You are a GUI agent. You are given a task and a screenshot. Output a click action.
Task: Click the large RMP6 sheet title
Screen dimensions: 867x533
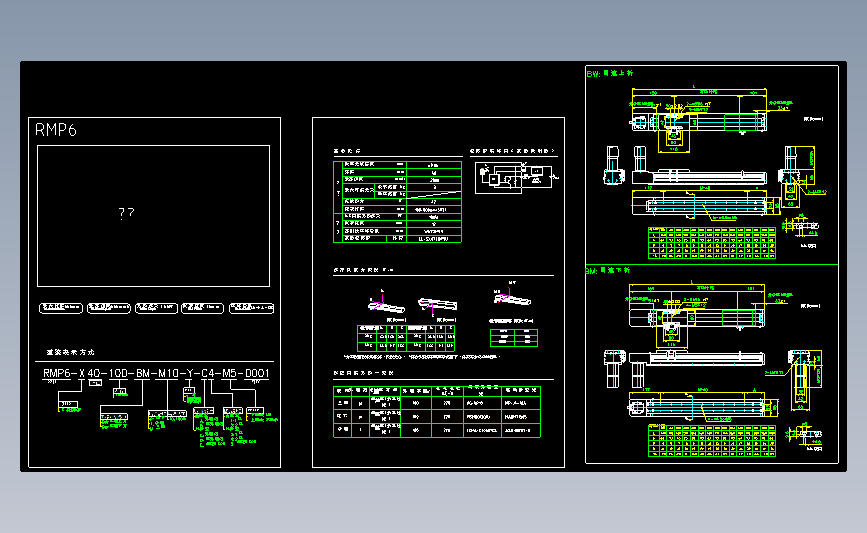point(55,130)
